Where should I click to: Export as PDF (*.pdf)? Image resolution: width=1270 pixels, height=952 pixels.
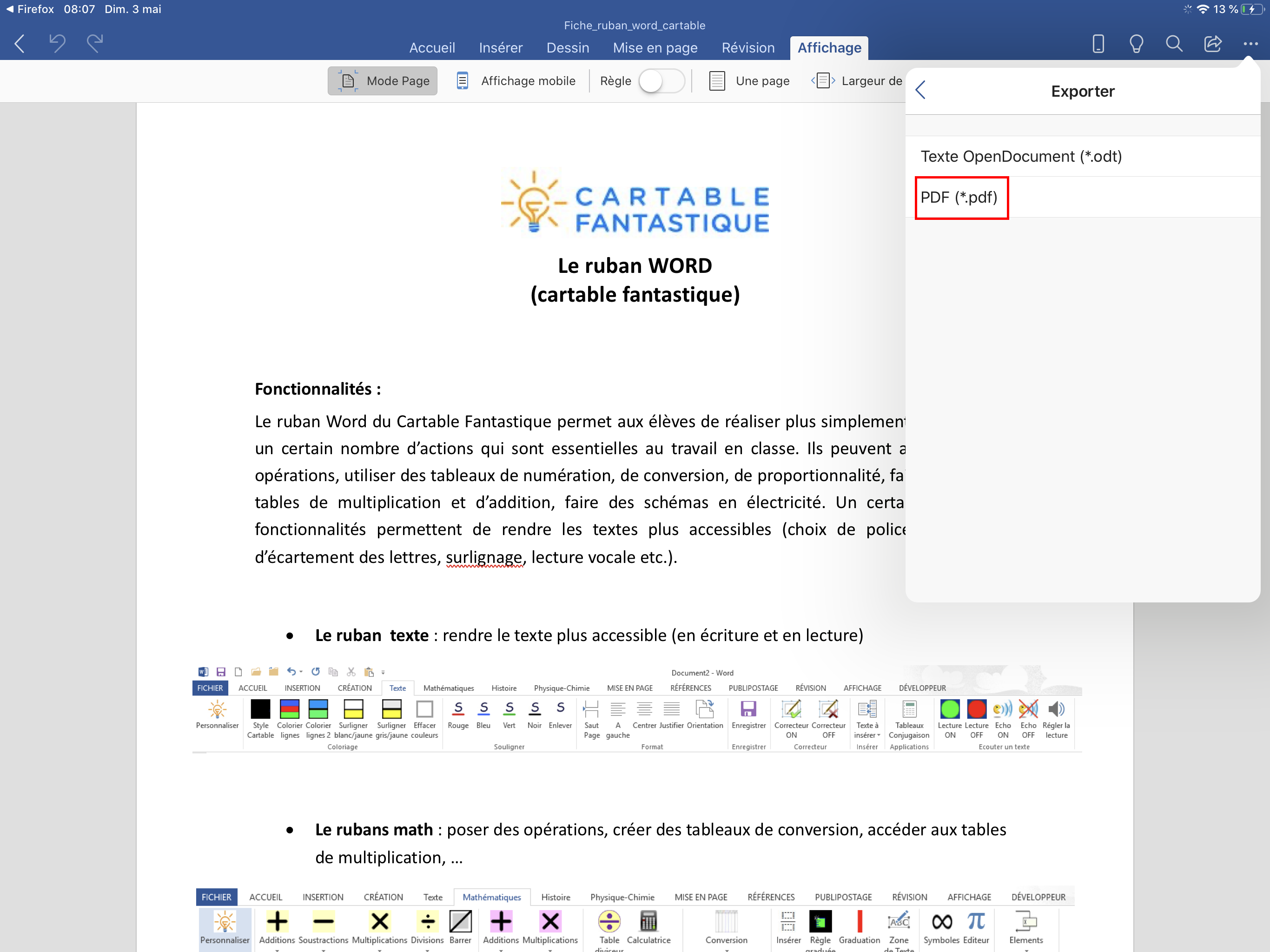959,198
